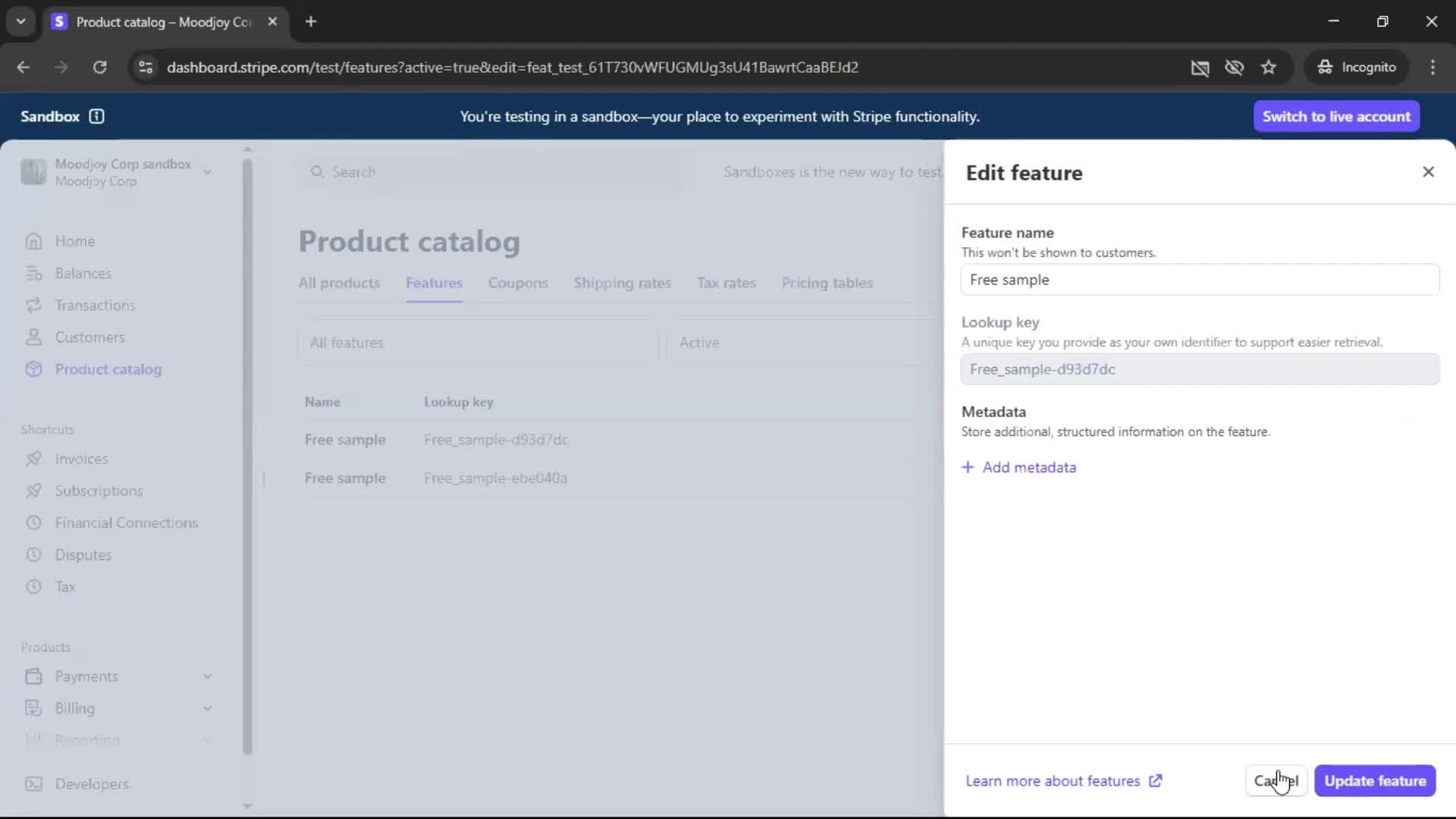Click the Sandbox info icon
The image size is (1456, 819).
click(96, 116)
